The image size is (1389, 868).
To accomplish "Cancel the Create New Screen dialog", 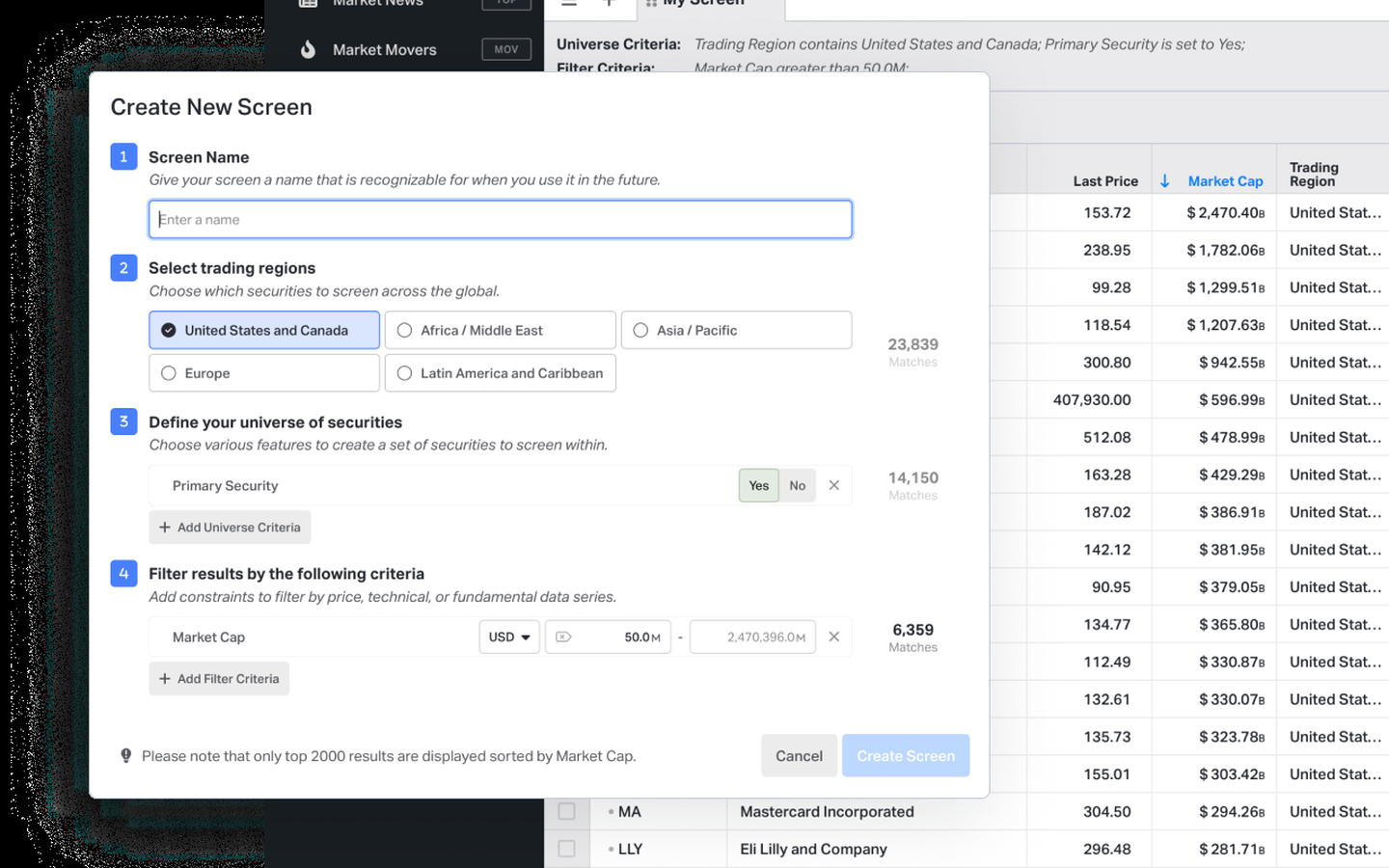I will click(799, 756).
